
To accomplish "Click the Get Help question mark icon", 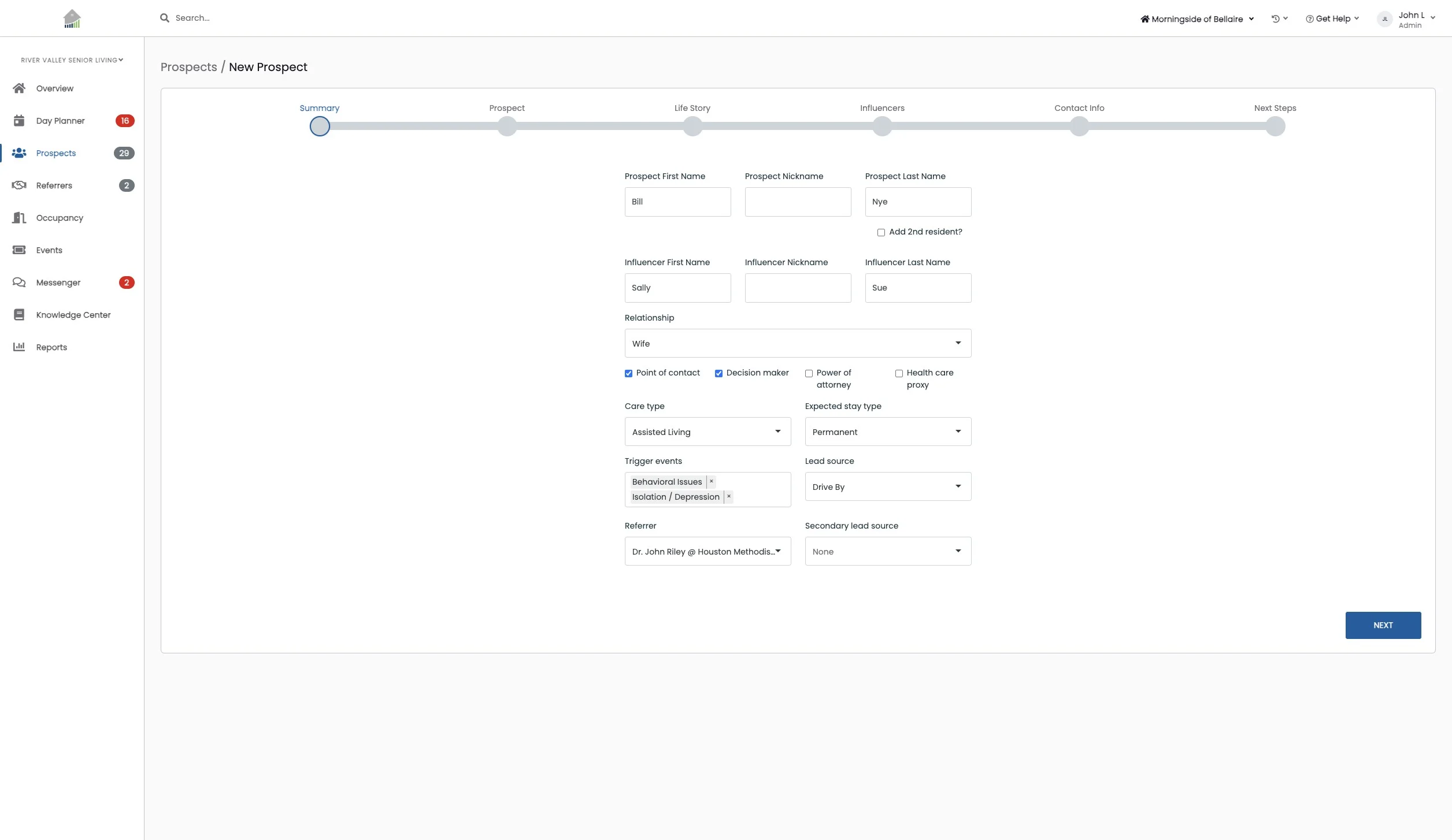I will click(1309, 19).
